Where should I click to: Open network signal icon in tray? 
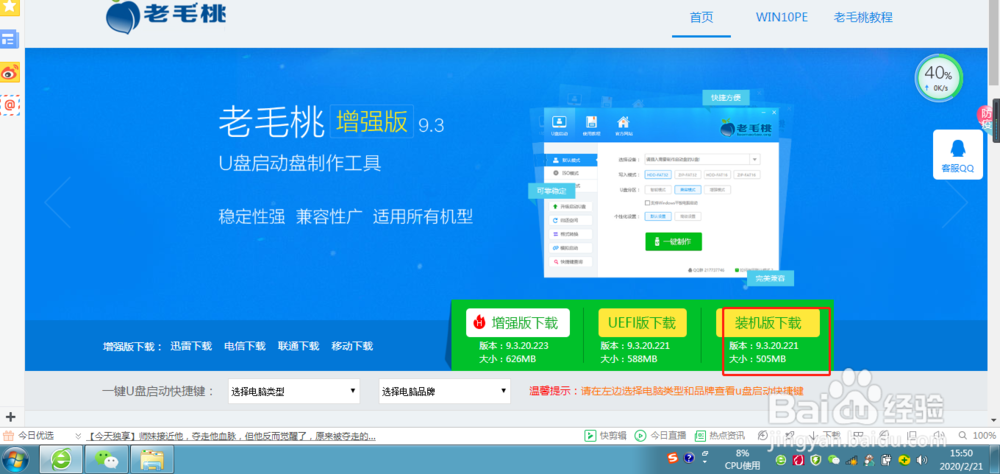[x=851, y=459]
